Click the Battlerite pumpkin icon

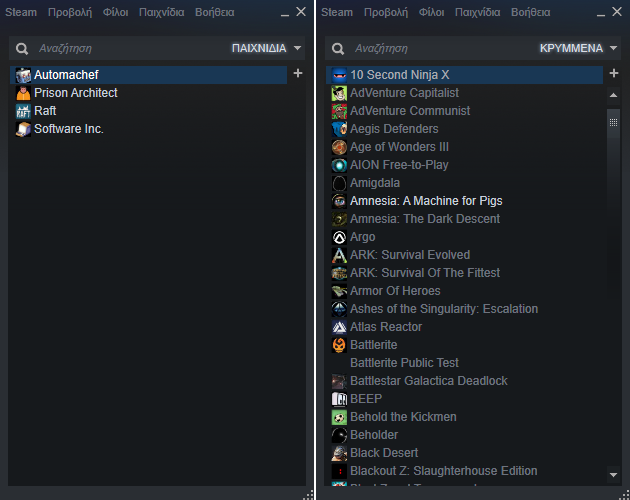[x=339, y=345]
